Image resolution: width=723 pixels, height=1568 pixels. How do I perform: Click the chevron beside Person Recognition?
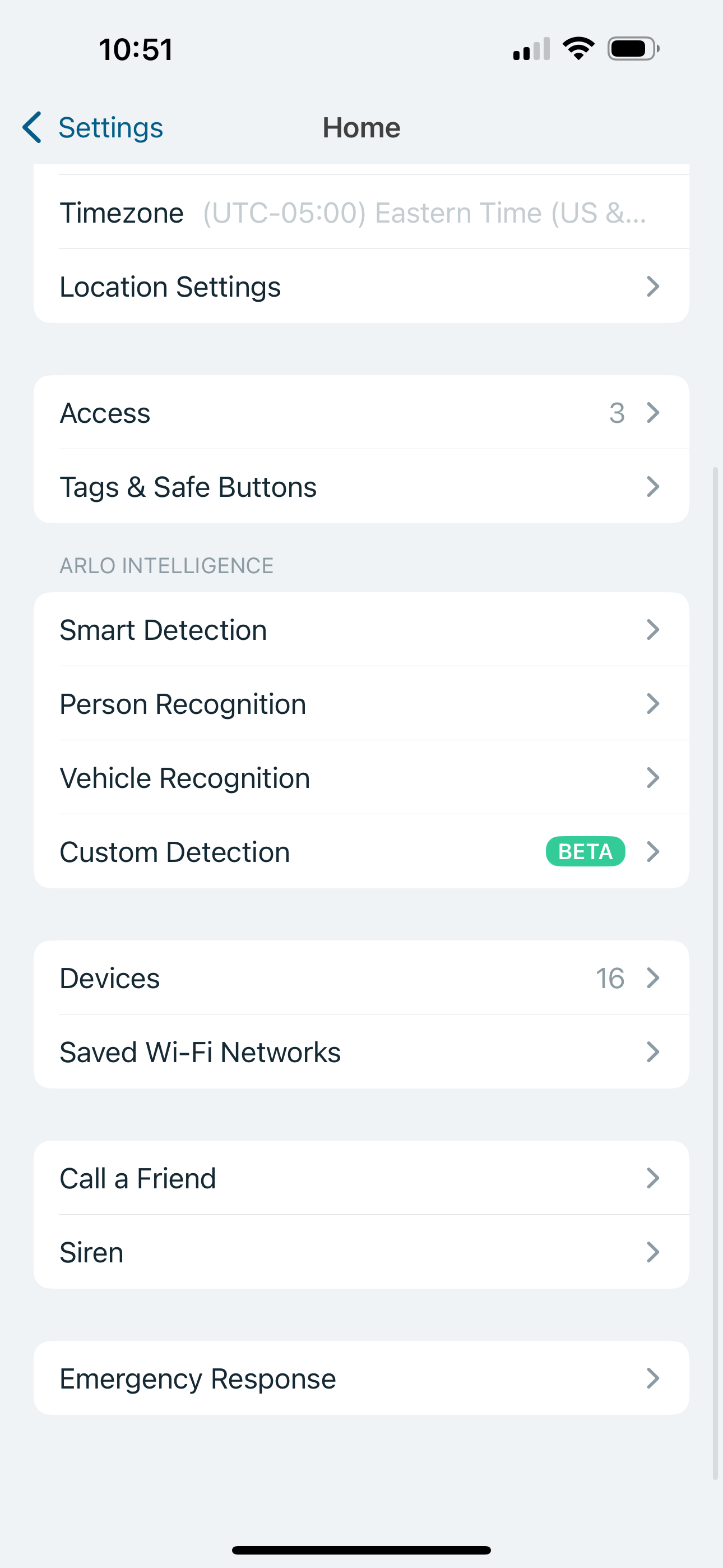pyautogui.click(x=653, y=704)
